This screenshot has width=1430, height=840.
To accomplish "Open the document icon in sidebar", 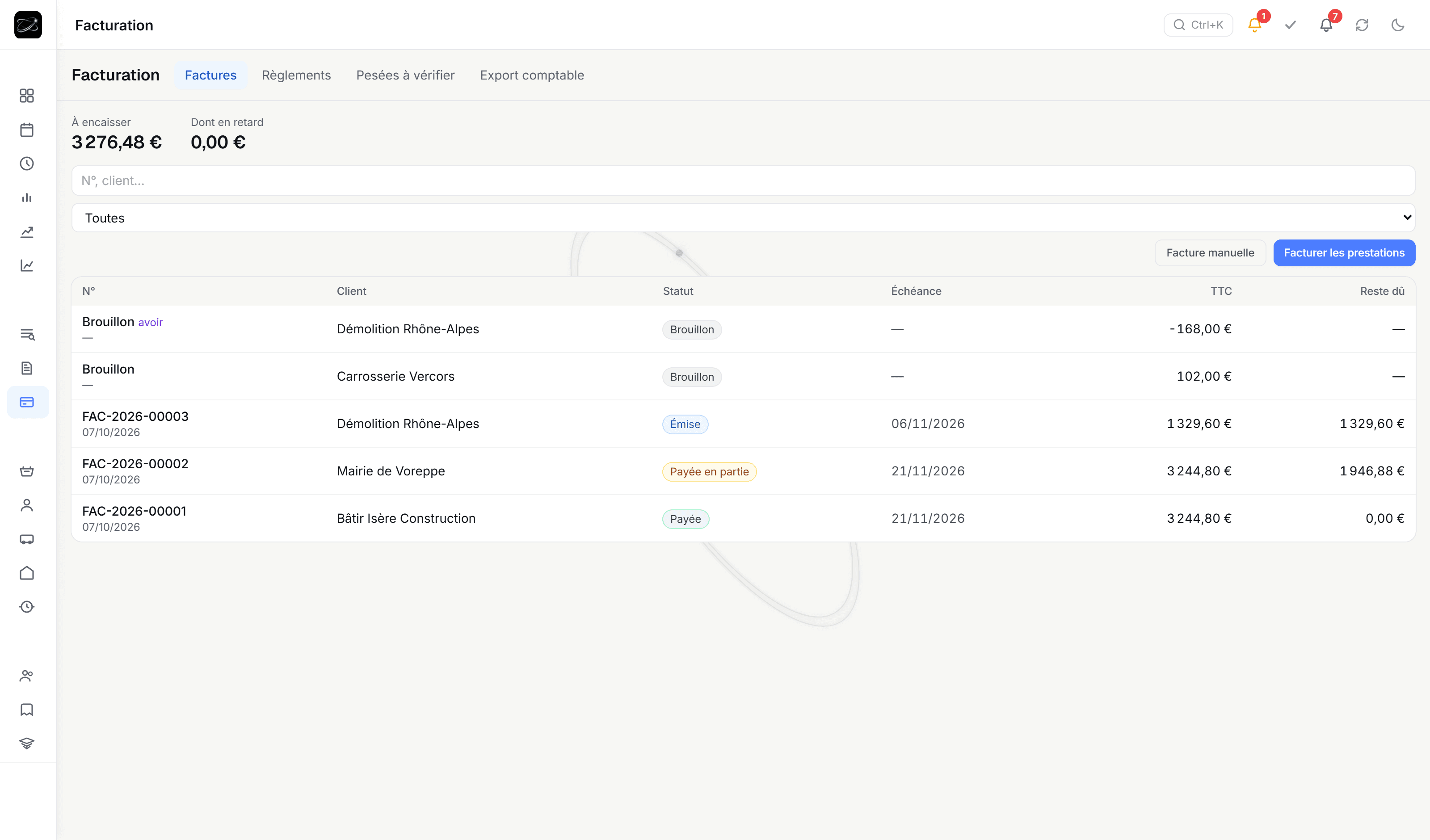I will (27, 368).
